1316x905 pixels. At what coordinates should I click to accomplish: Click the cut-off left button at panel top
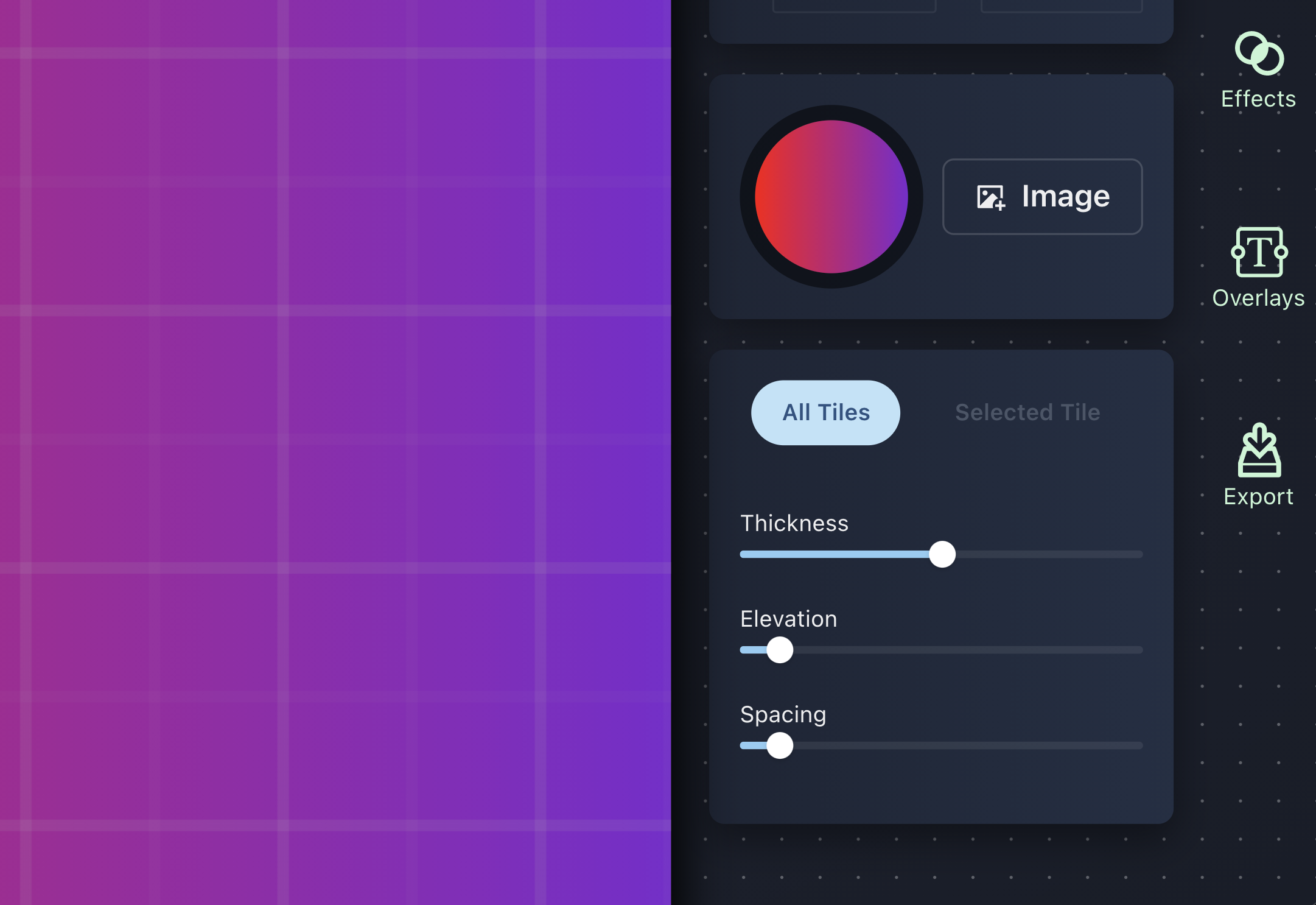854,5
